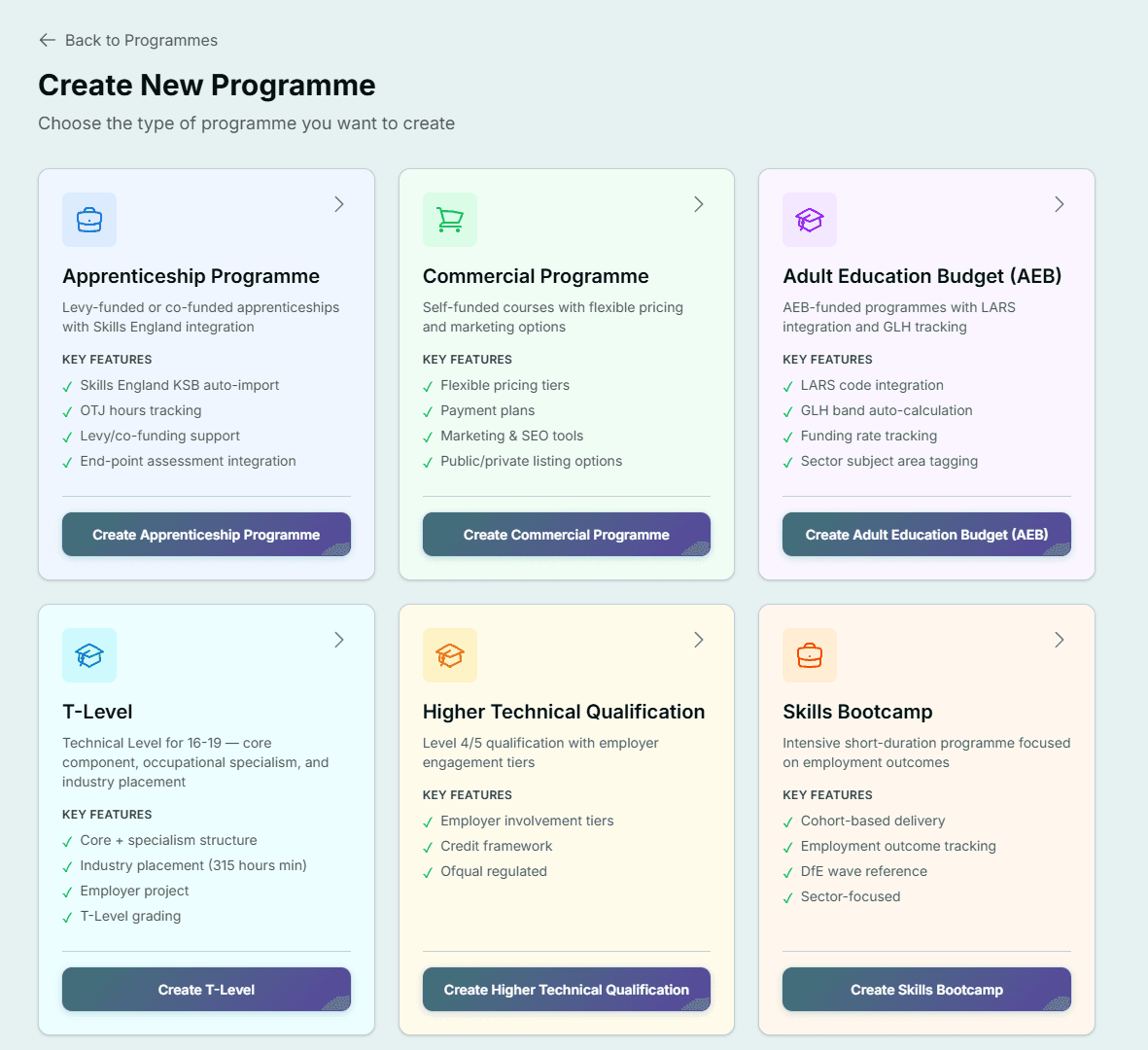Select the graduation cap icon on AEB card

pyautogui.click(x=809, y=220)
